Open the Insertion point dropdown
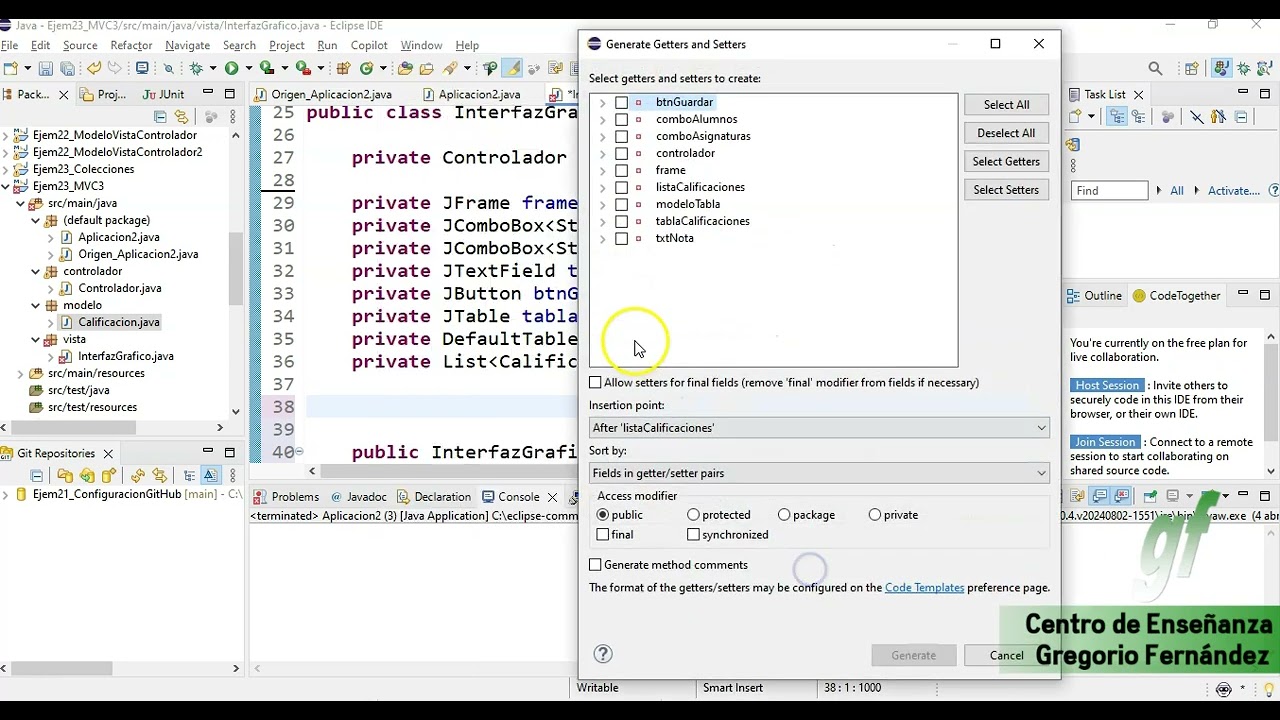 click(819, 428)
